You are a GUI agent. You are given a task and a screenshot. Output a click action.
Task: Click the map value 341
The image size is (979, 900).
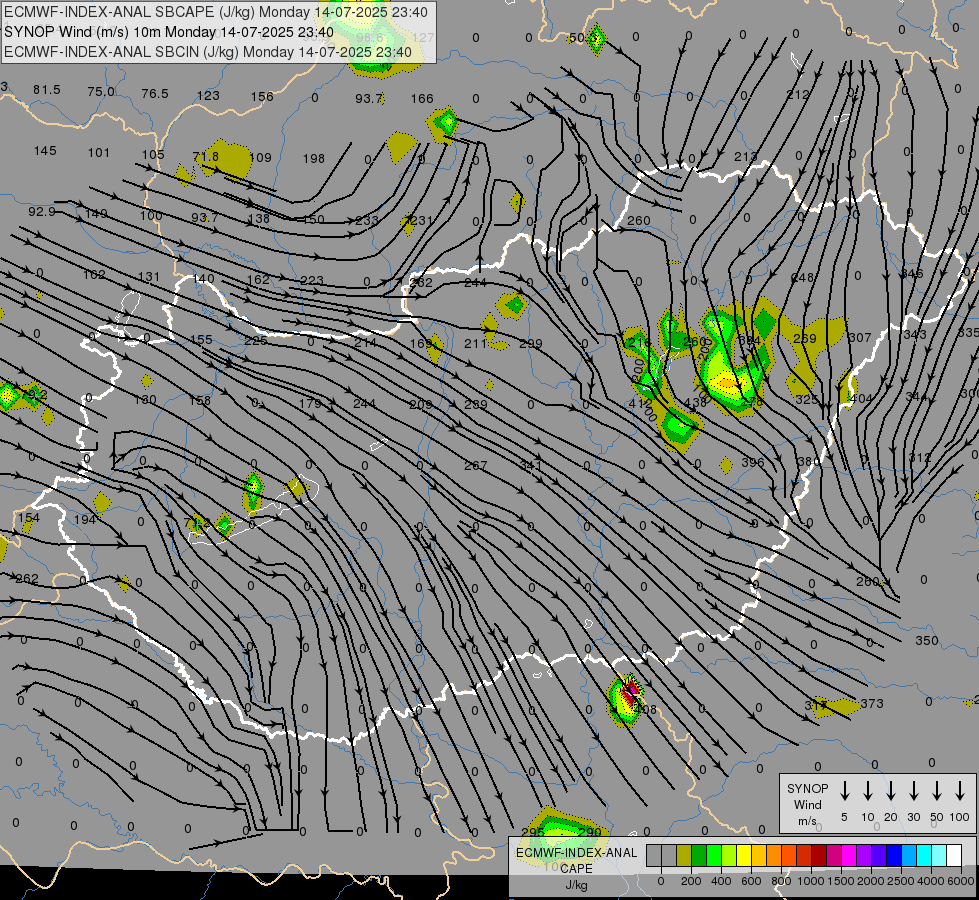[531, 465]
